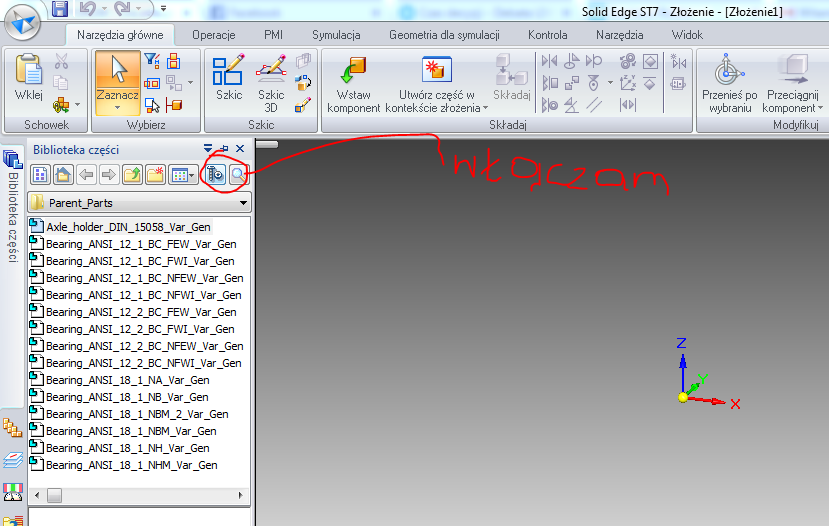The image size is (829, 526).
Task: Click the file list scroll right arrow
Action: coord(241,495)
